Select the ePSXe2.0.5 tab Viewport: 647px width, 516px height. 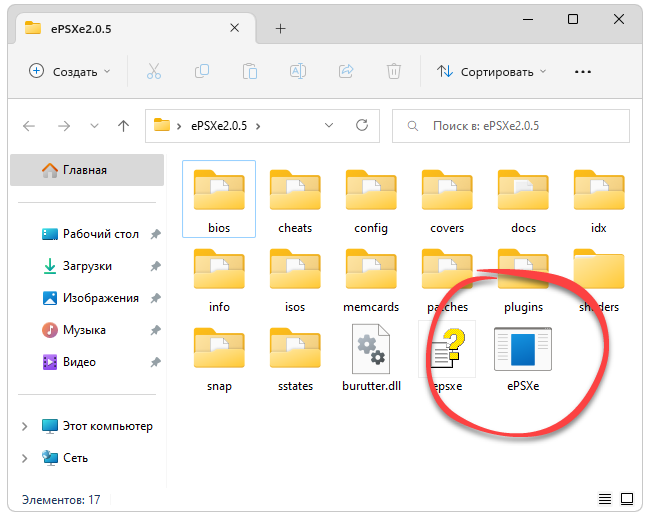point(135,28)
